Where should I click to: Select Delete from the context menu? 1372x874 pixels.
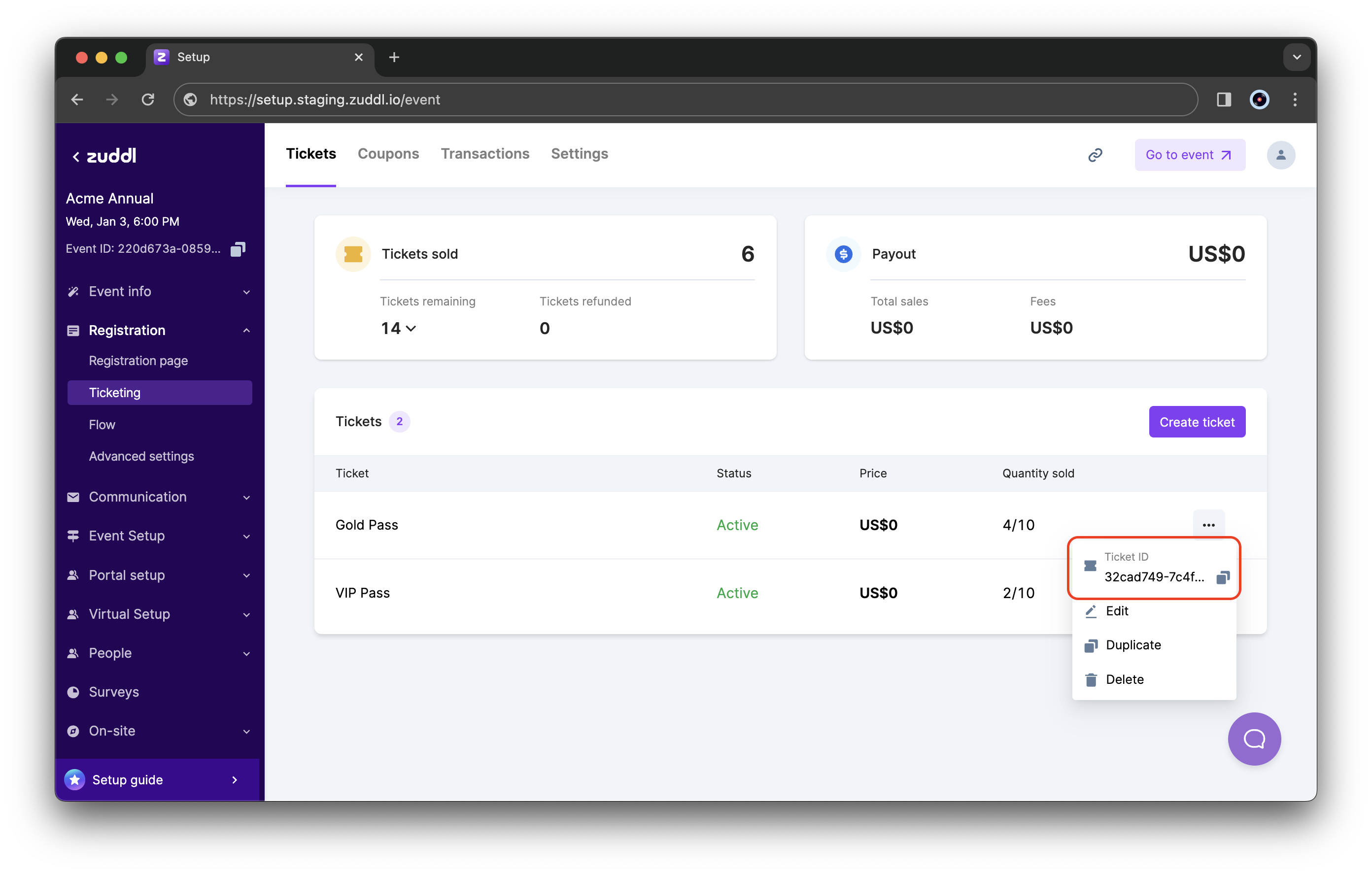[1123, 679]
